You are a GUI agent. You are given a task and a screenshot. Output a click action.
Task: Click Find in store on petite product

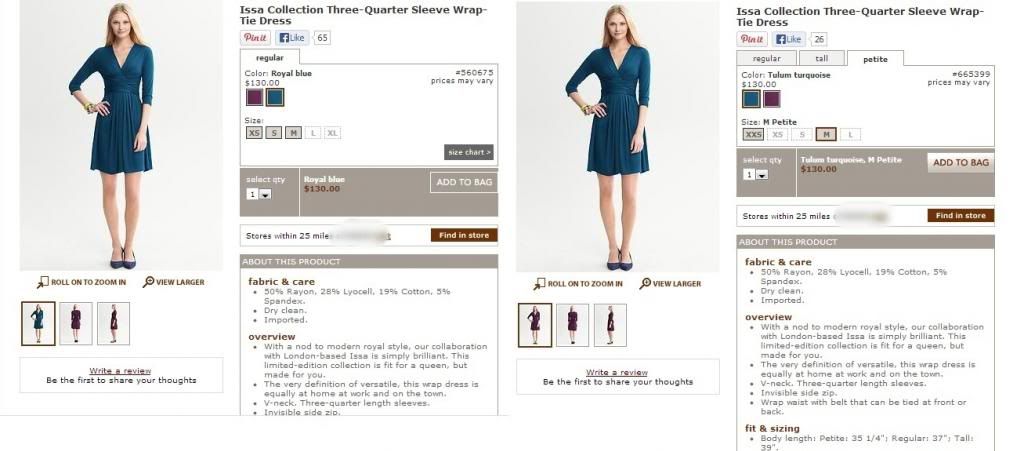coord(961,215)
